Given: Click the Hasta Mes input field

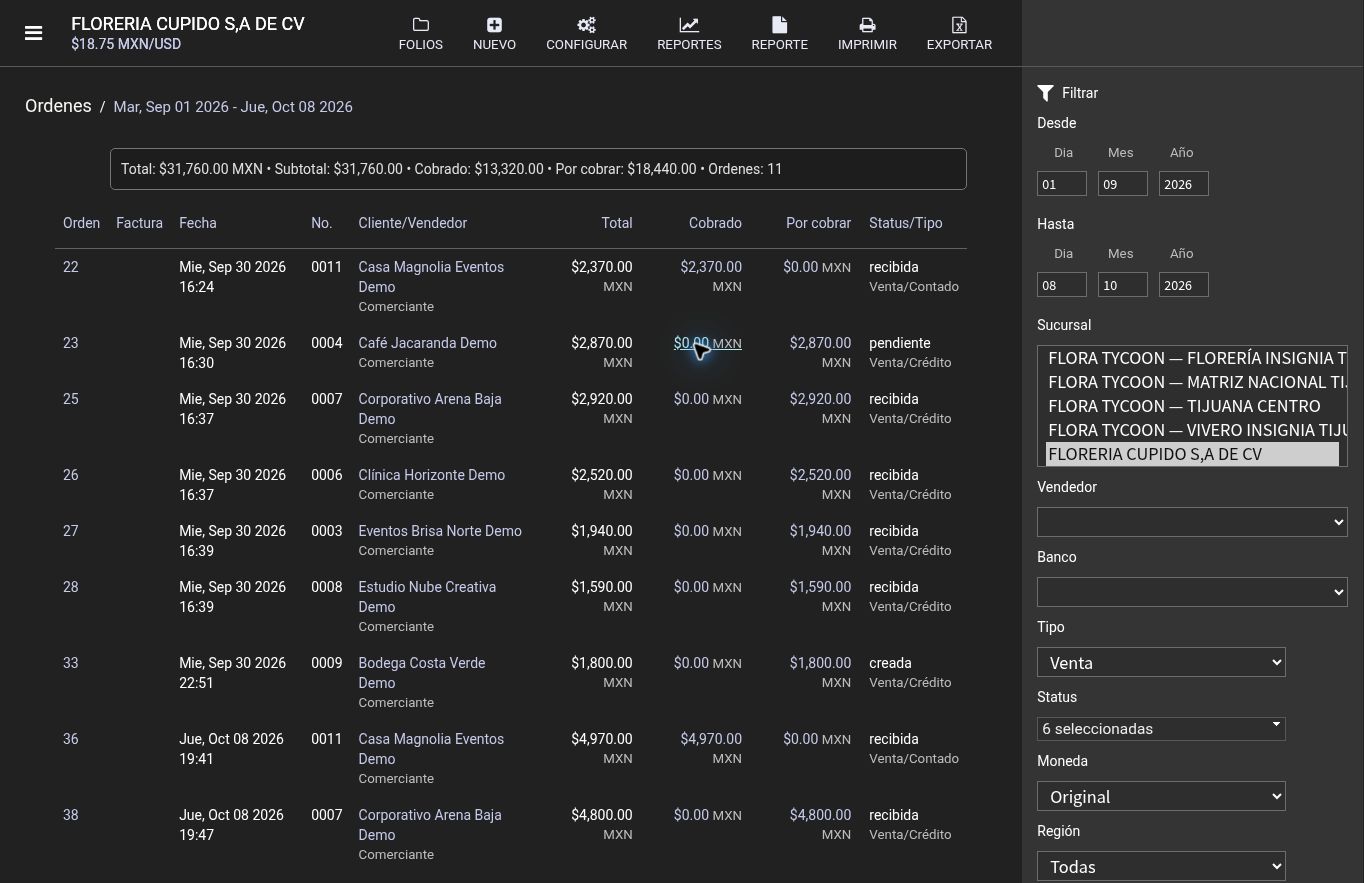Looking at the screenshot, I should pos(1122,285).
